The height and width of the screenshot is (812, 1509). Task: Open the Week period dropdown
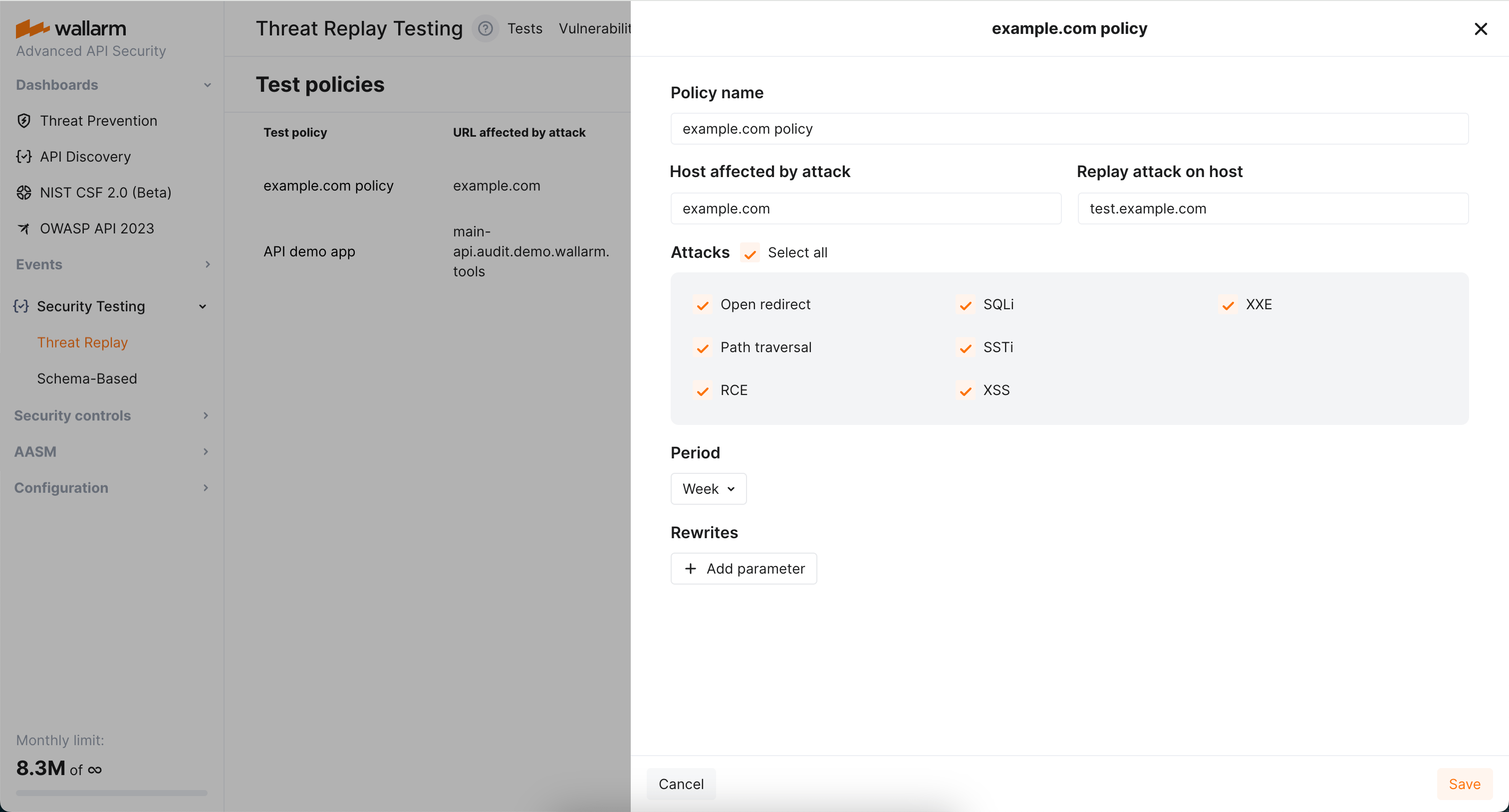tap(708, 489)
